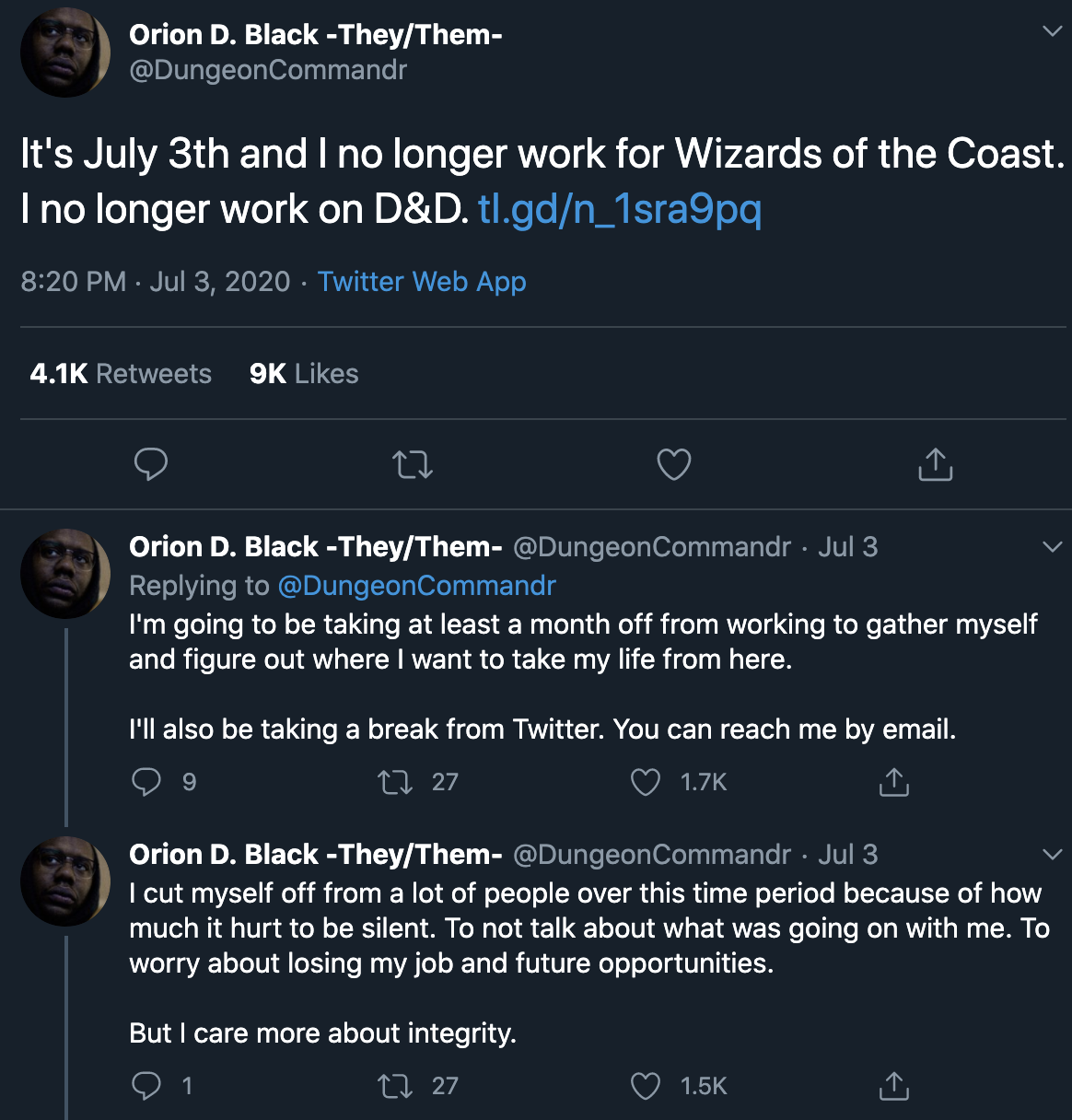Open the tl.gd/n_1sra9pq link
Viewport: 1072px width, 1120px height.
coord(620,210)
